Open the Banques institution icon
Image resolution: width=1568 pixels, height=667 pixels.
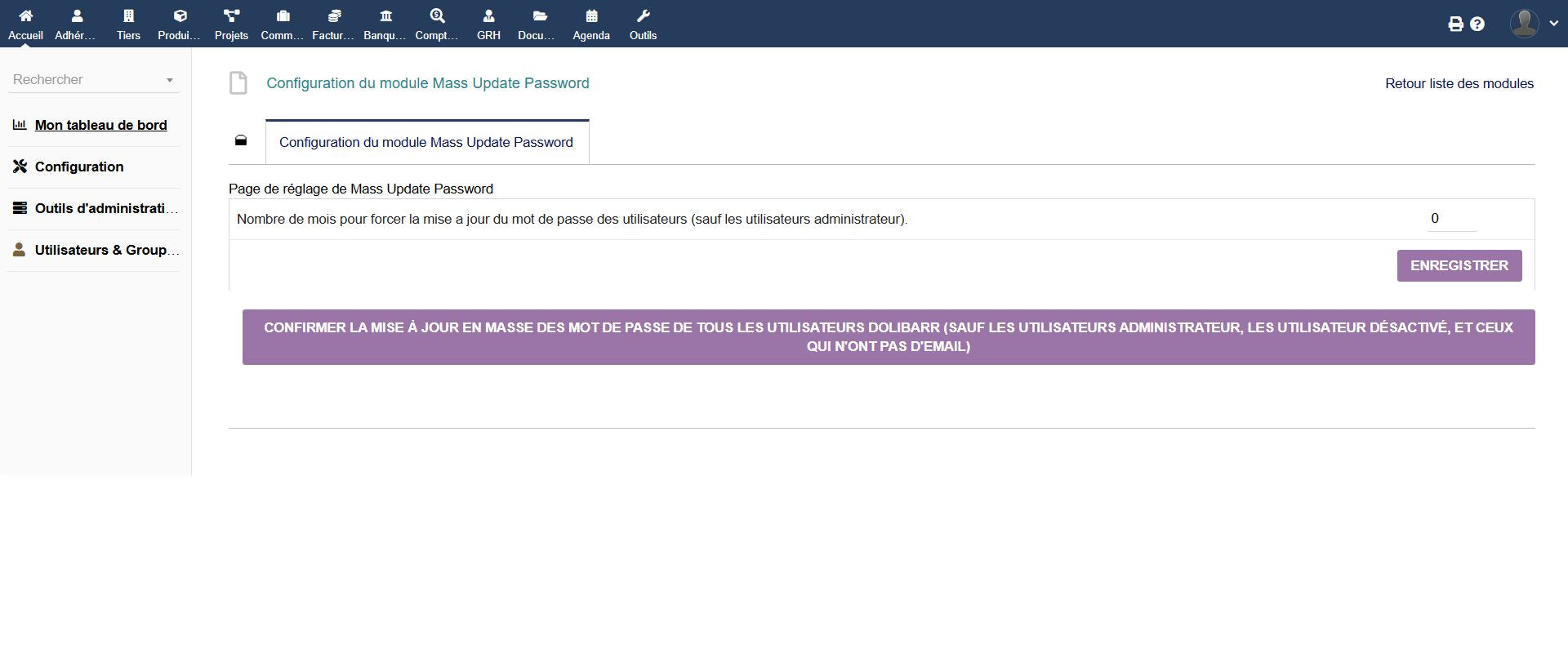coord(385,16)
